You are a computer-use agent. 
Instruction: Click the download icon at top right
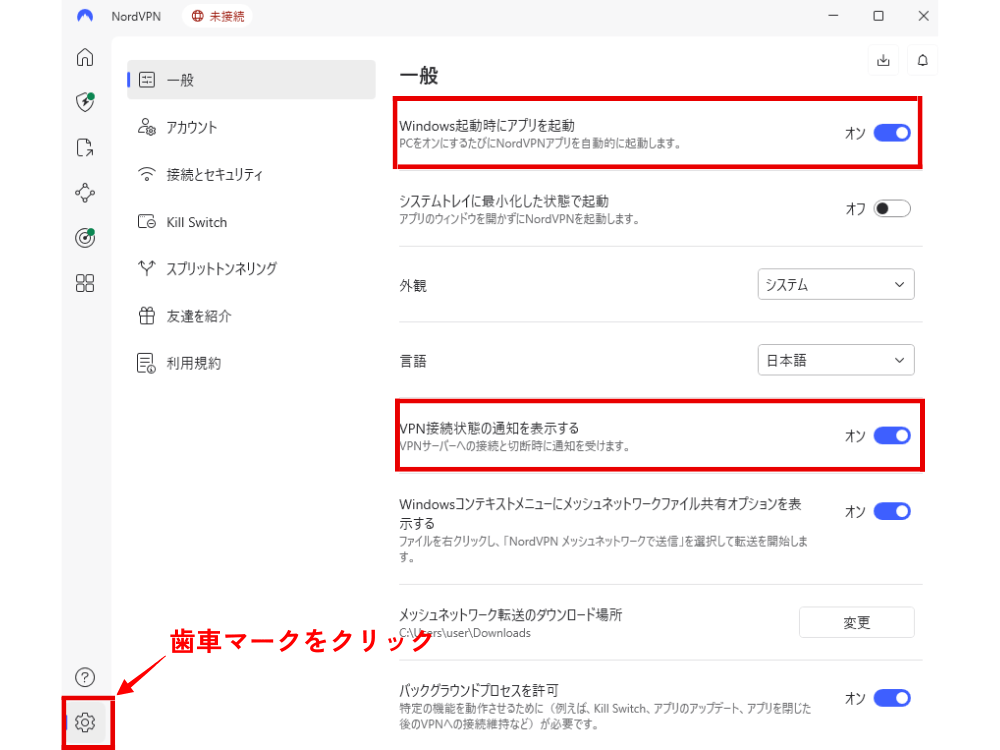(x=883, y=60)
